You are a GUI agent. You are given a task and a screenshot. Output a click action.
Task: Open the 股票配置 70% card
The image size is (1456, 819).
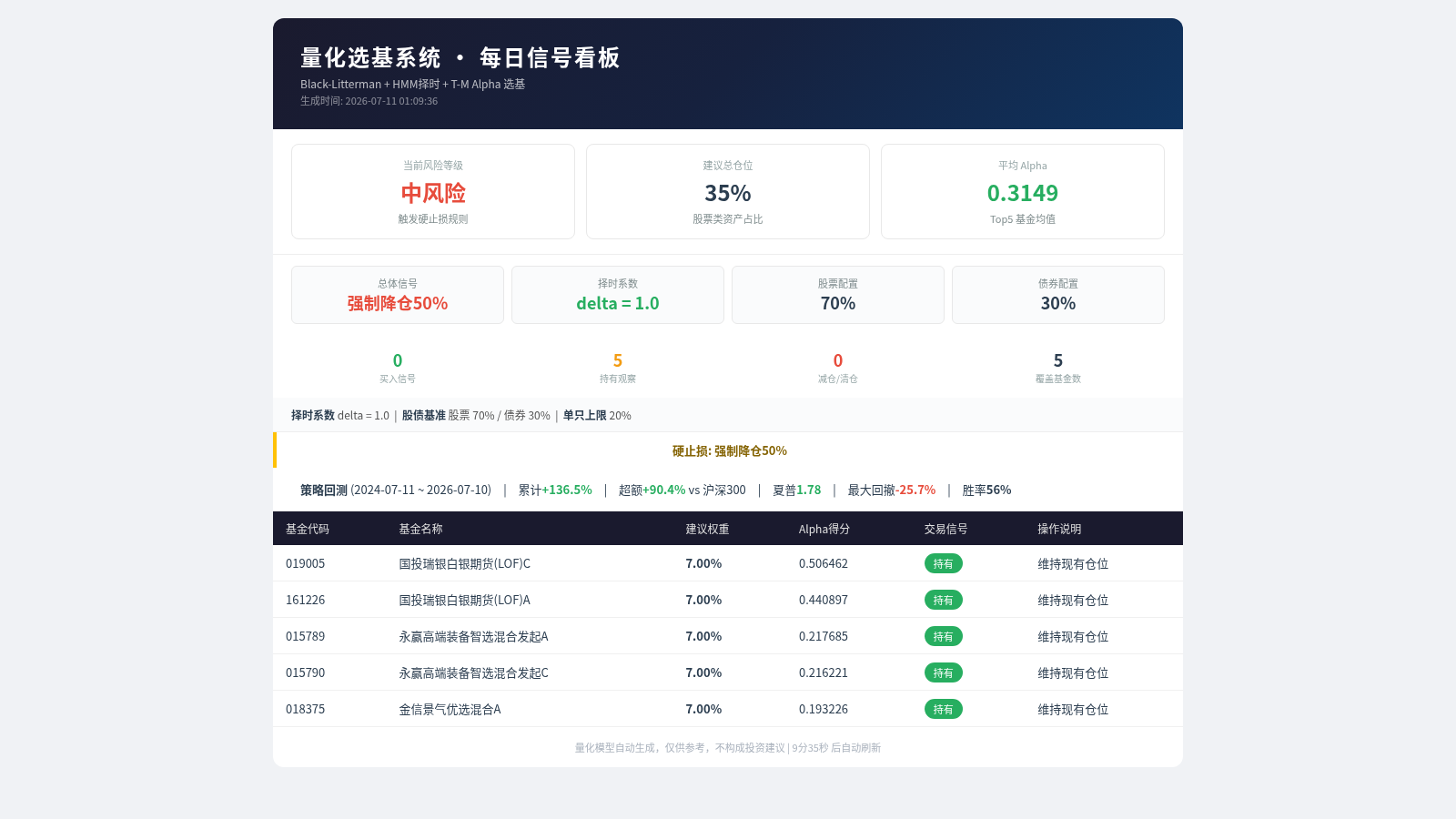838,295
